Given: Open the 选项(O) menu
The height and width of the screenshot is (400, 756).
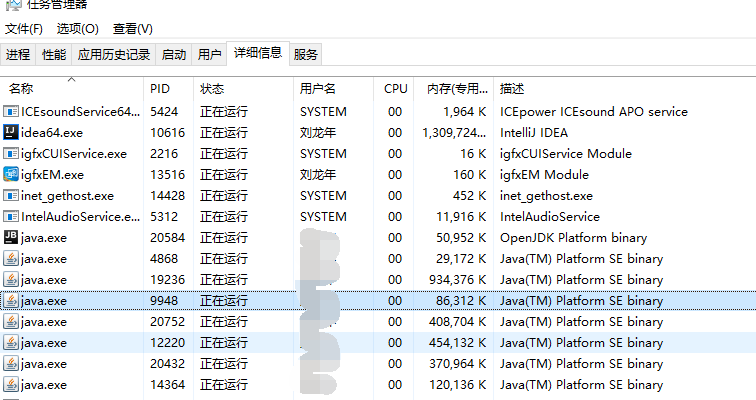Looking at the screenshot, I should click(77, 29).
